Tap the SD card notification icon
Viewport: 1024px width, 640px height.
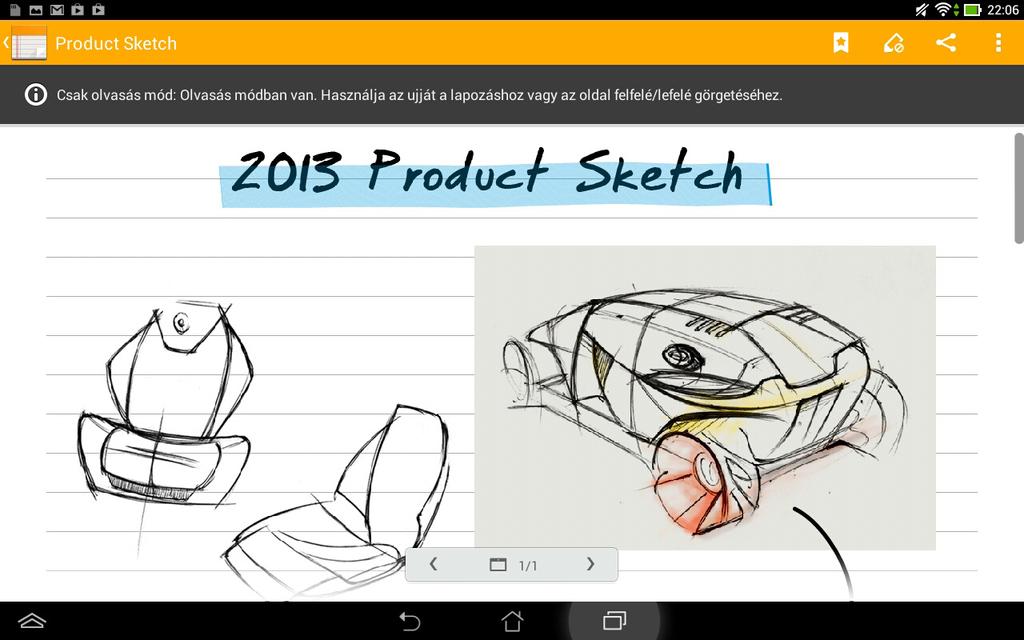(x=15, y=10)
